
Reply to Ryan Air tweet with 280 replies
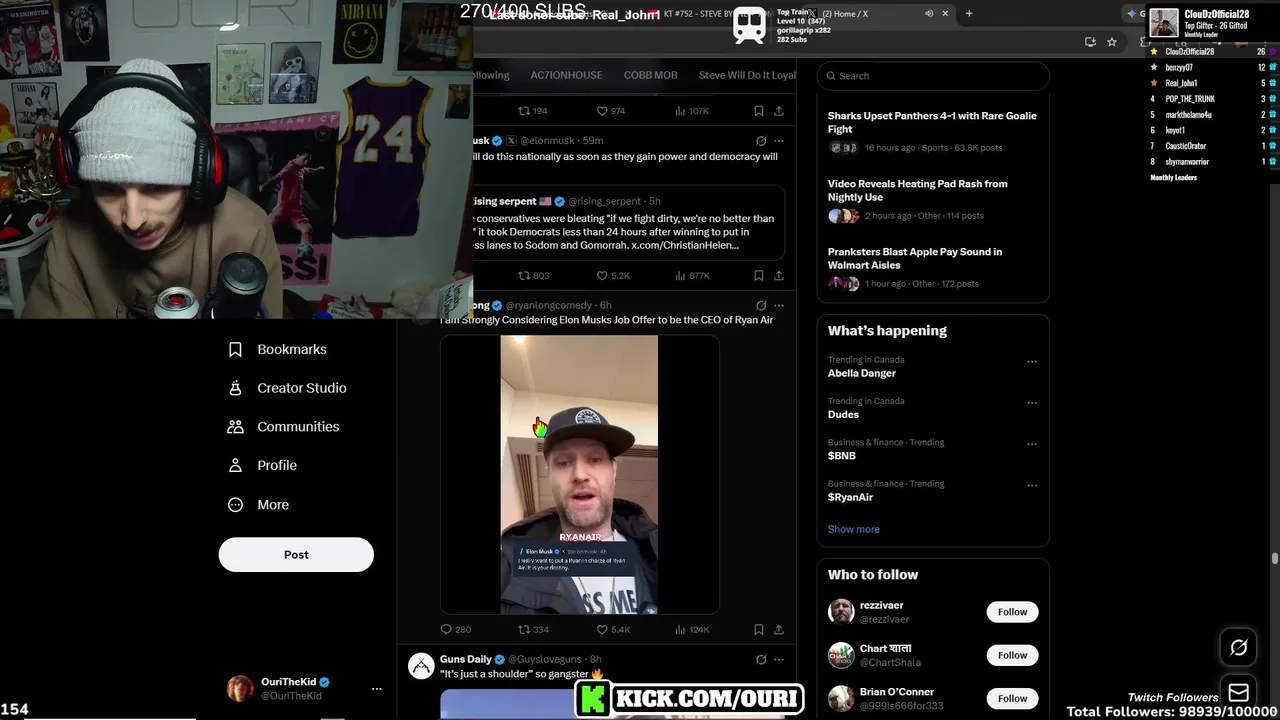tap(456, 629)
